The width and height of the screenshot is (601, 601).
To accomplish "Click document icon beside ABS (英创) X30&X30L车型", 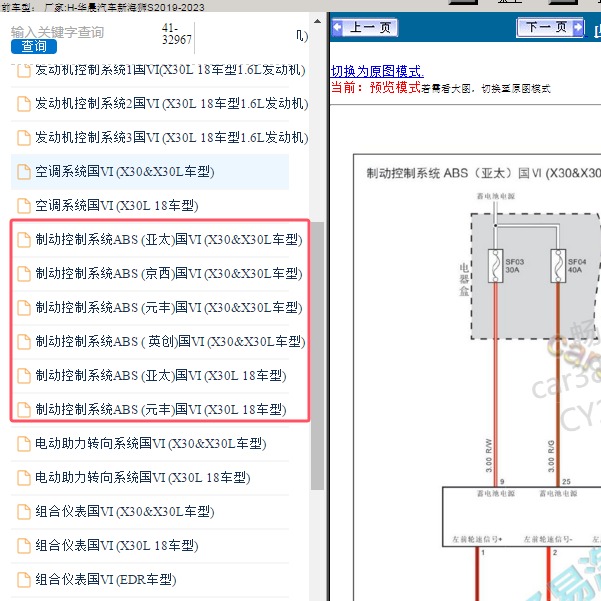I will point(24,342).
